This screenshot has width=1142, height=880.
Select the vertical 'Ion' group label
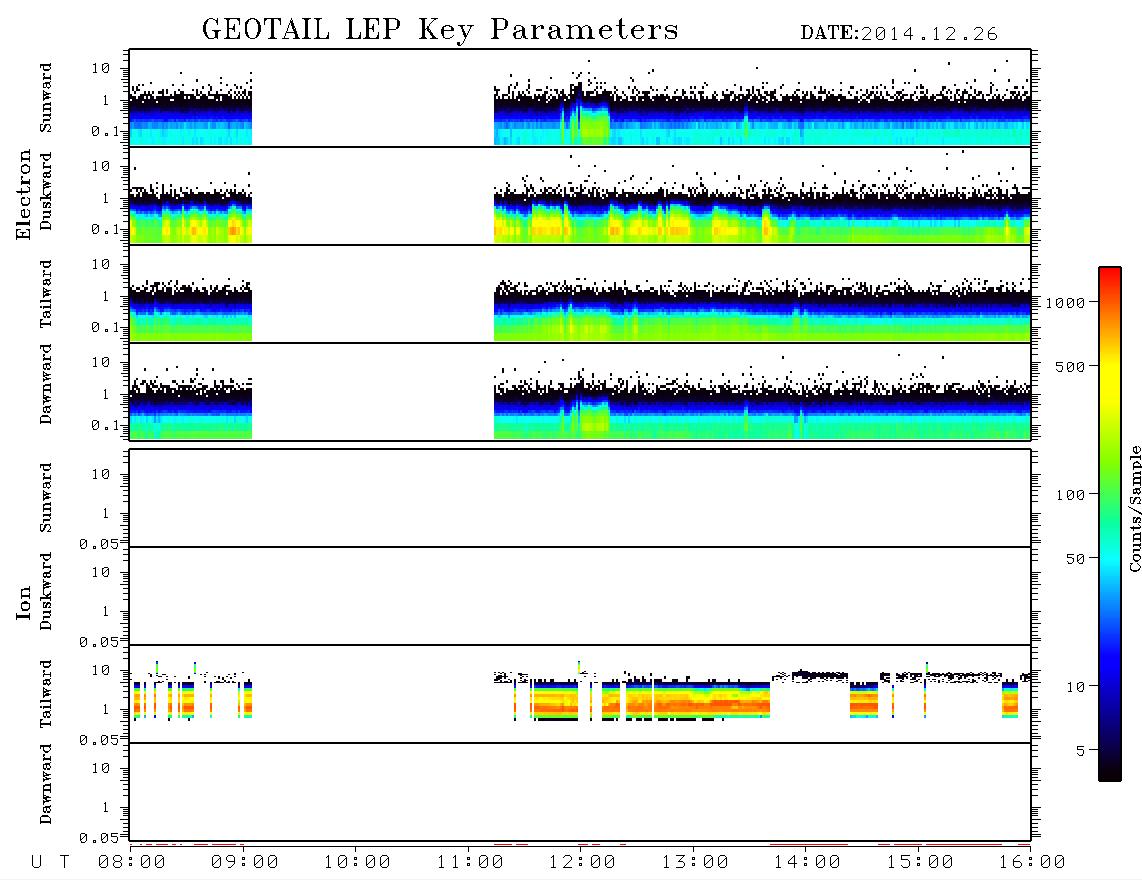click(23, 602)
